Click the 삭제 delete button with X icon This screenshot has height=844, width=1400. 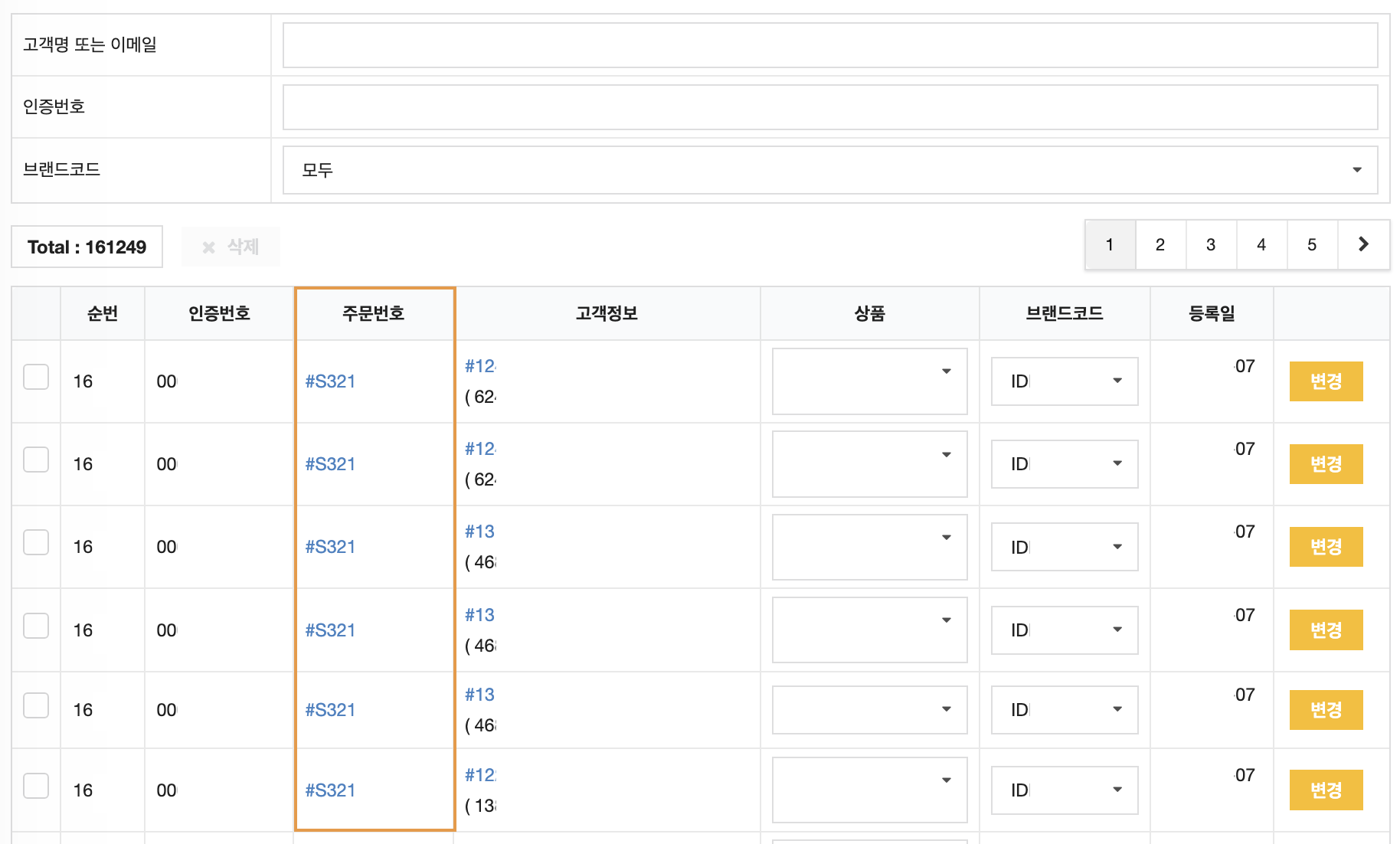(231, 247)
